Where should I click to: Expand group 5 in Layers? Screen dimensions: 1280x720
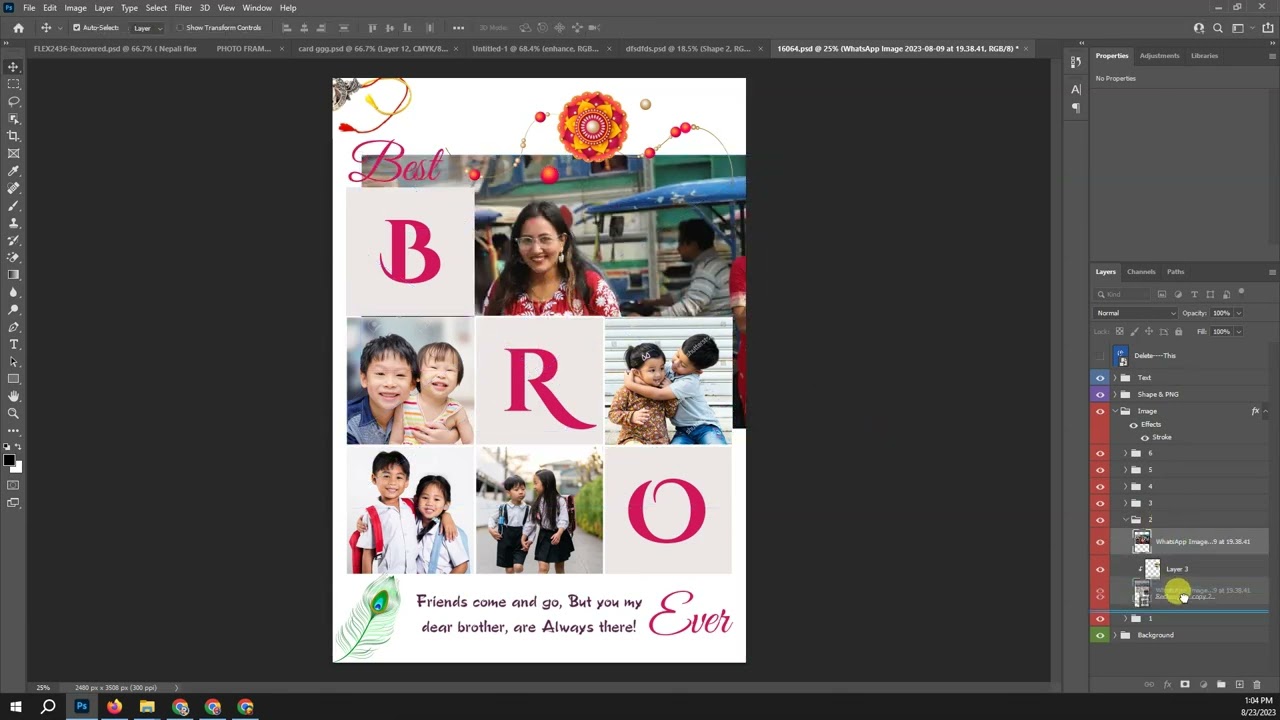1125,470
